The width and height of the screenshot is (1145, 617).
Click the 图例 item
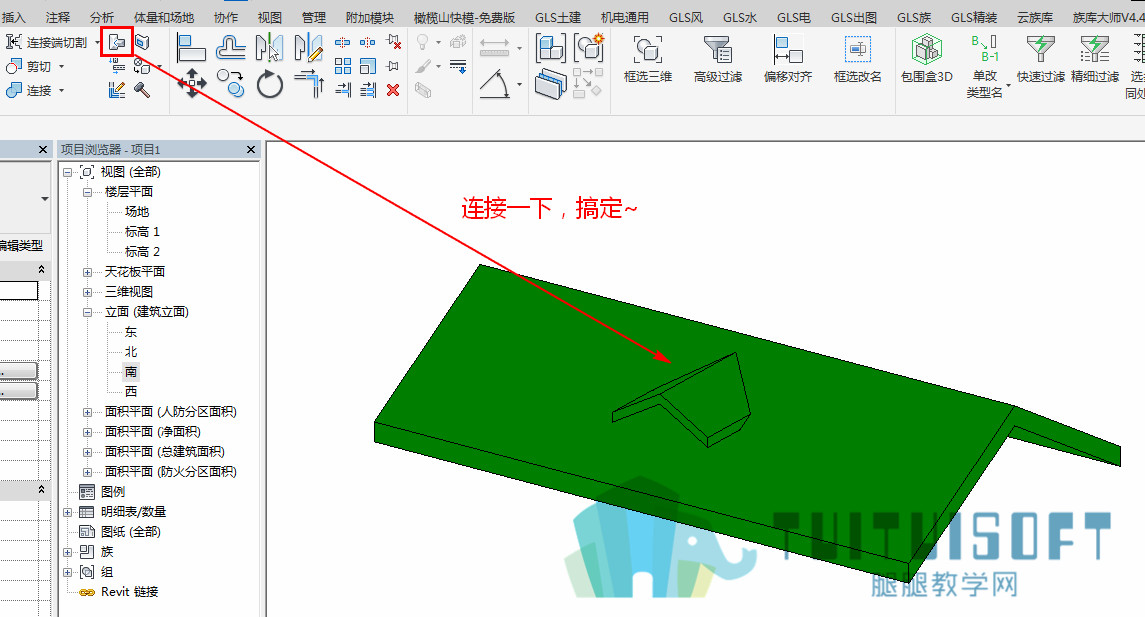(x=112, y=492)
